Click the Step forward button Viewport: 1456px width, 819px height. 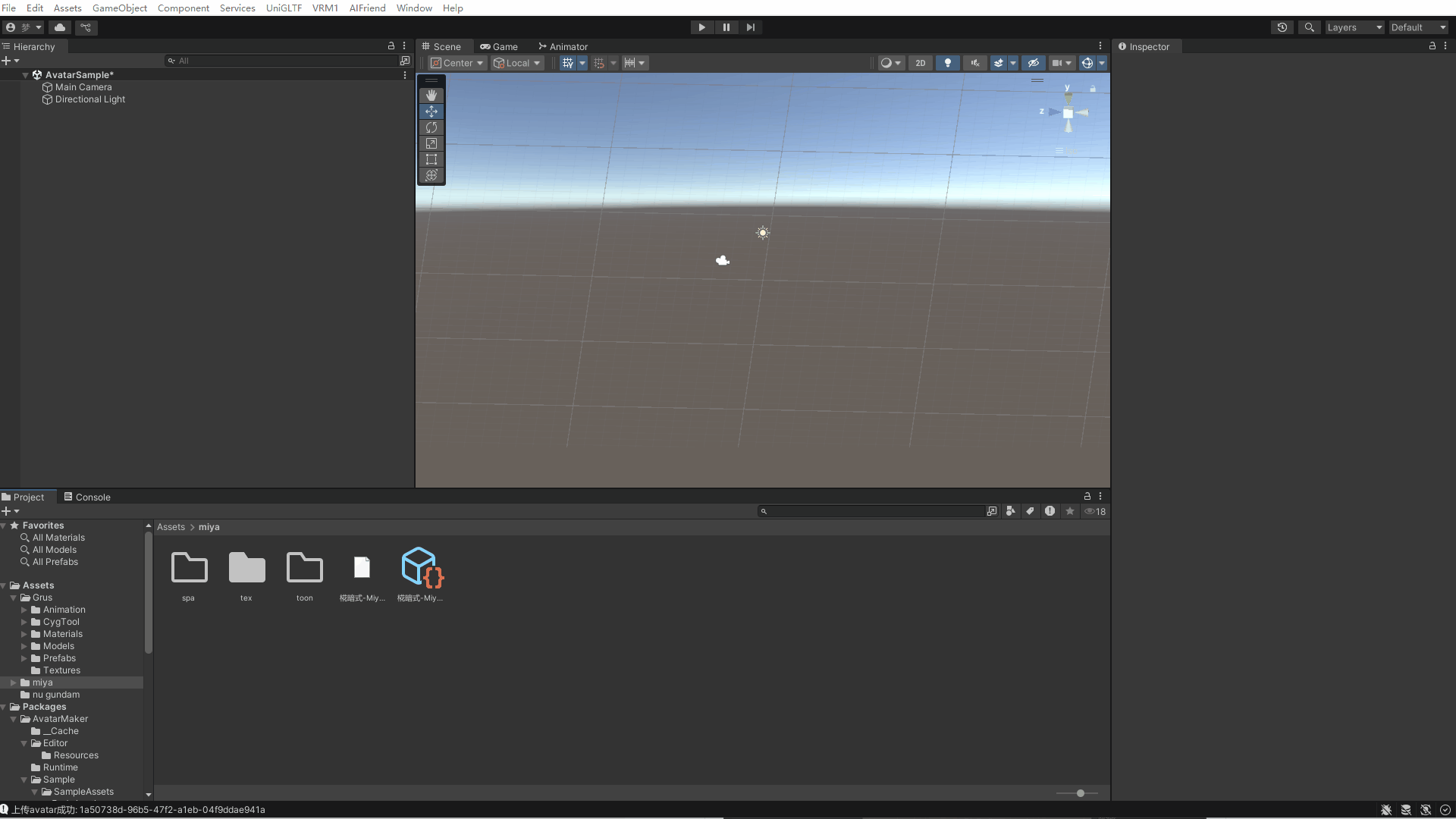point(751,27)
